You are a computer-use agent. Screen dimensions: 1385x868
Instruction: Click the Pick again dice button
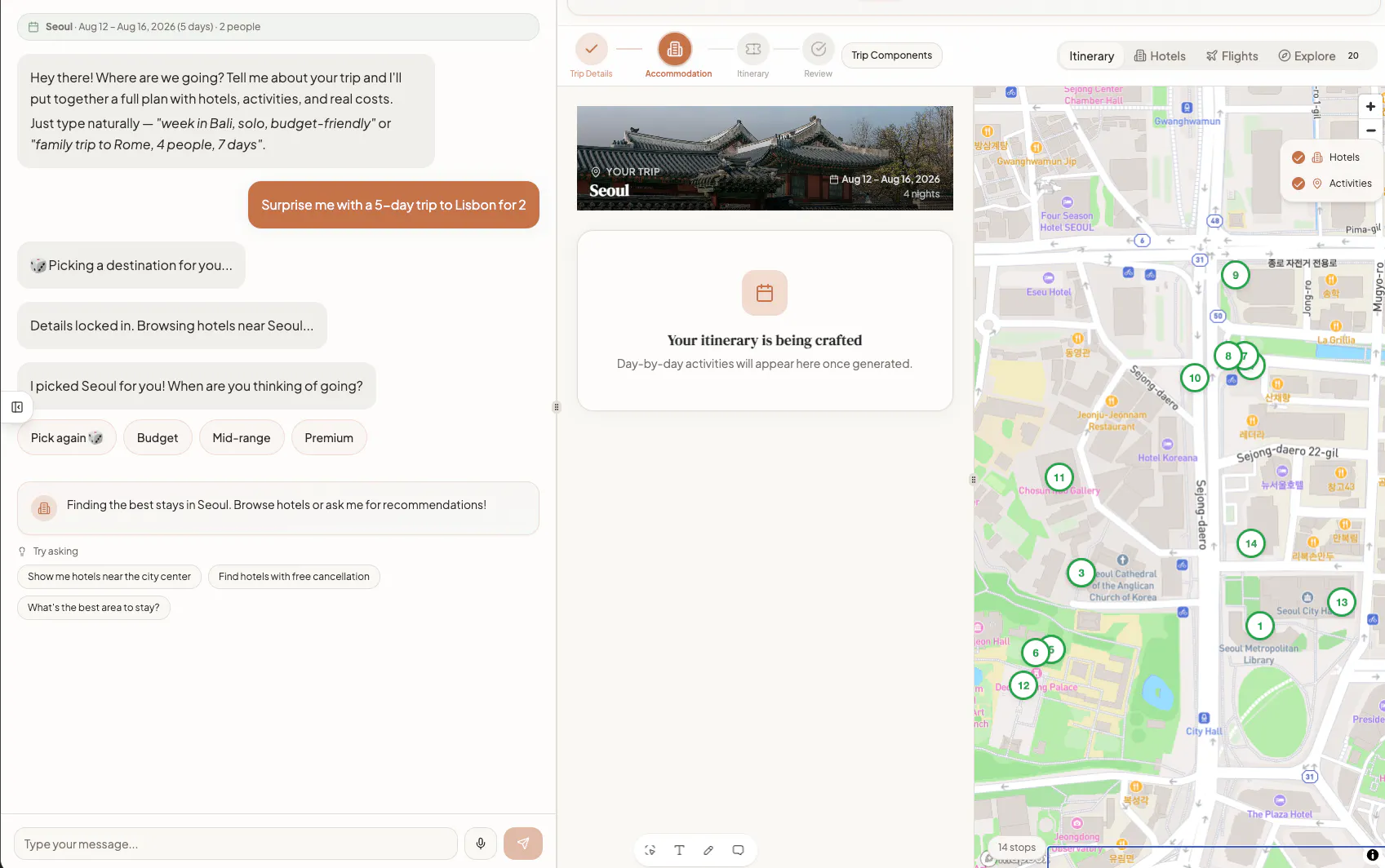pyautogui.click(x=67, y=438)
